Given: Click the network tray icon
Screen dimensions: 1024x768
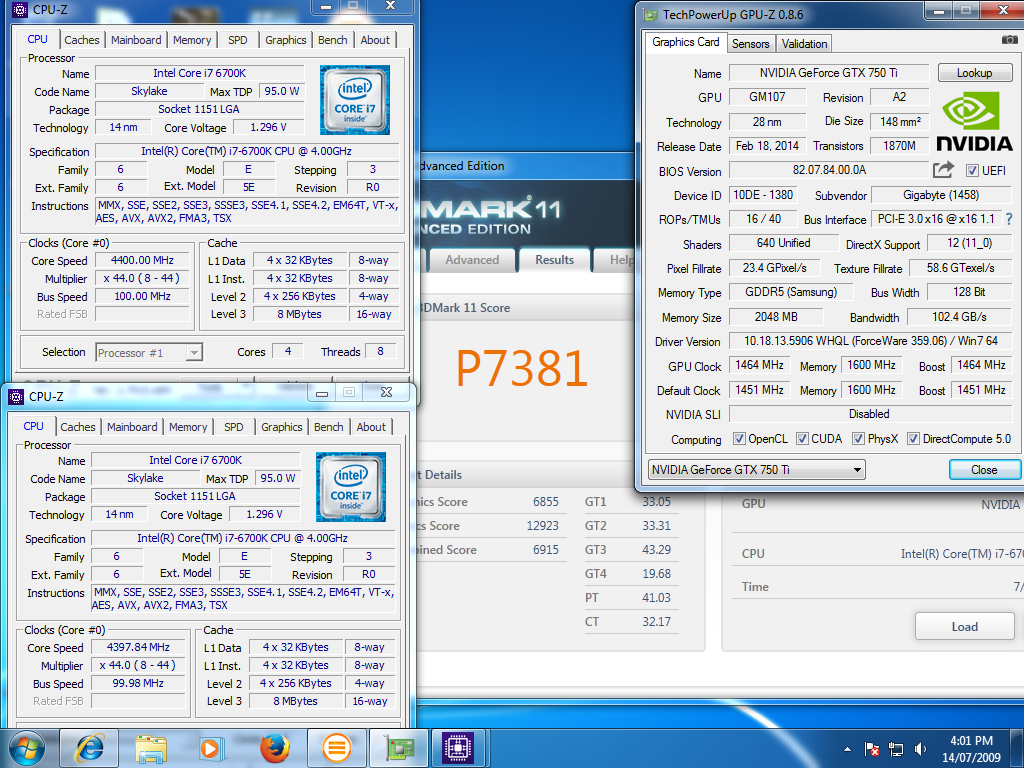Looking at the screenshot, I should pyautogui.click(x=896, y=749).
